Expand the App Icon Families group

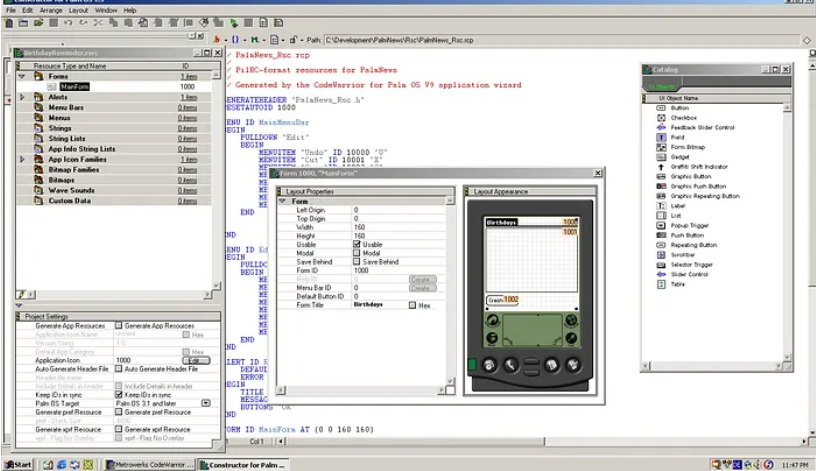click(x=22, y=159)
